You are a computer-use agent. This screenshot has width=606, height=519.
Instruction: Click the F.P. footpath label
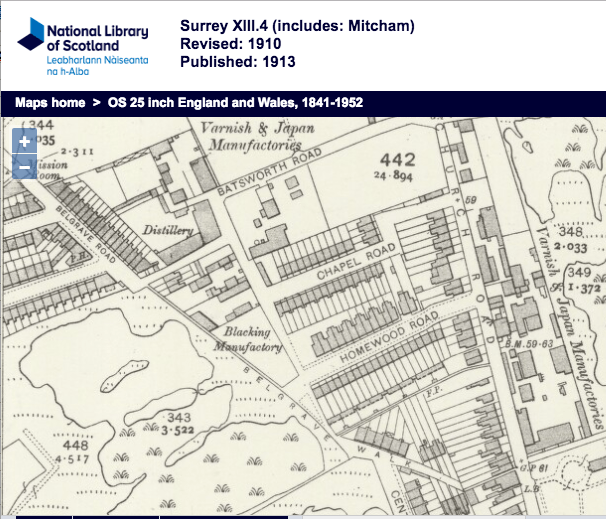pos(434,392)
